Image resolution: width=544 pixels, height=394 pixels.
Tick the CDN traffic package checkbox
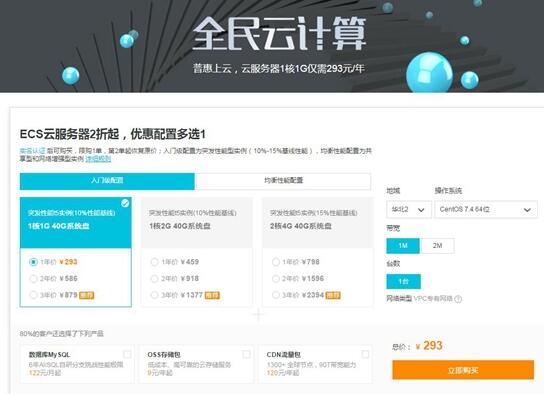(365, 354)
